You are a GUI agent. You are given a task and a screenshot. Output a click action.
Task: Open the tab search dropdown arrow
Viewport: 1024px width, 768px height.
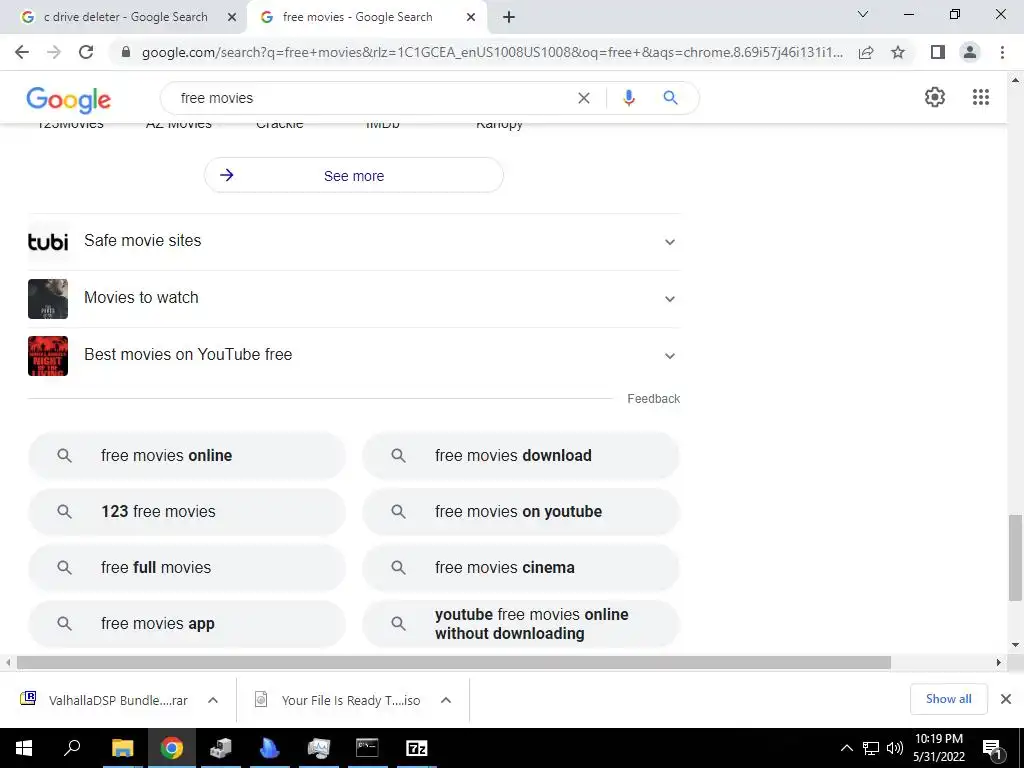pos(863,14)
